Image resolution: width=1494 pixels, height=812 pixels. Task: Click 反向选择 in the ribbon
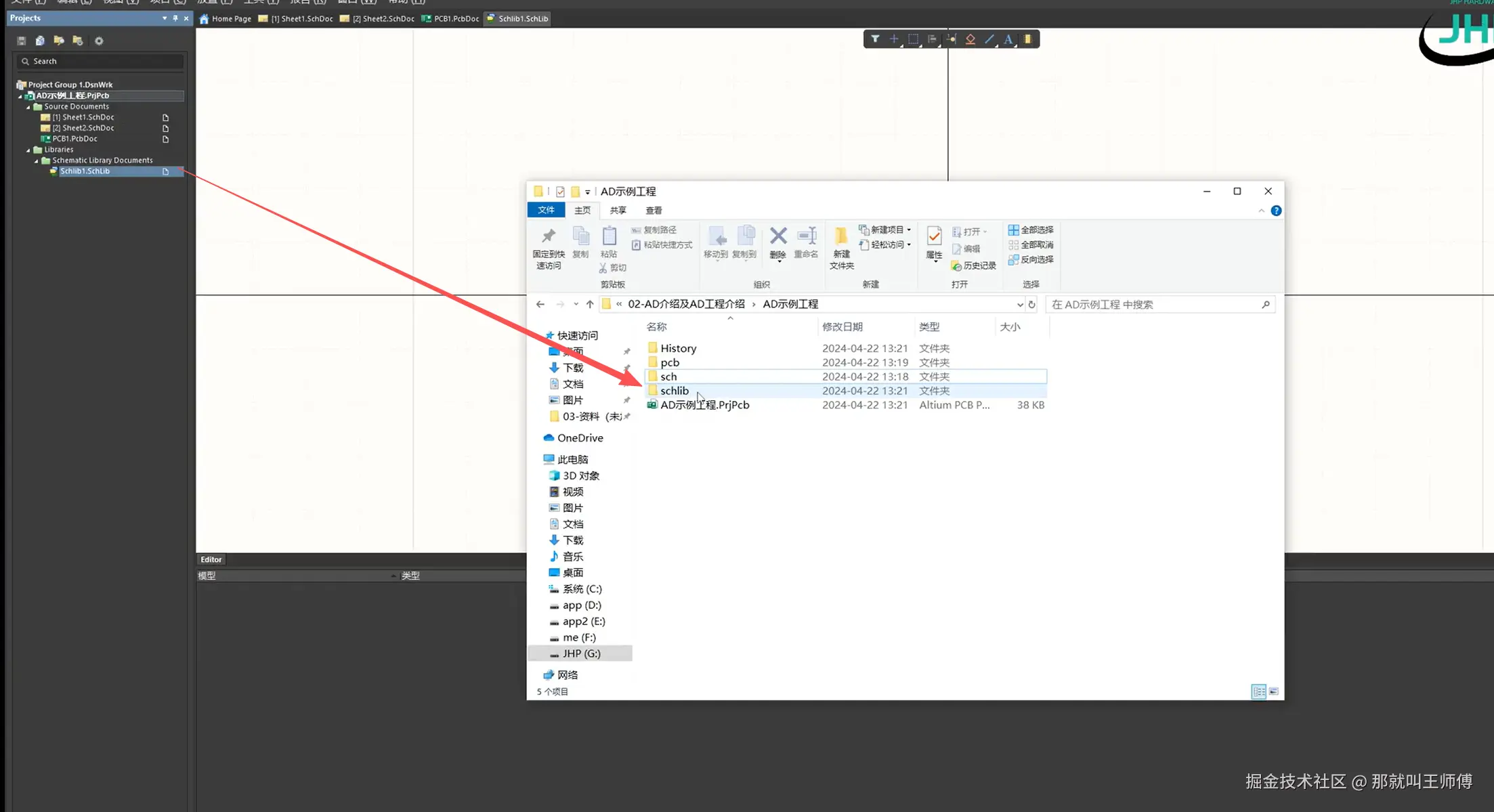(1031, 259)
